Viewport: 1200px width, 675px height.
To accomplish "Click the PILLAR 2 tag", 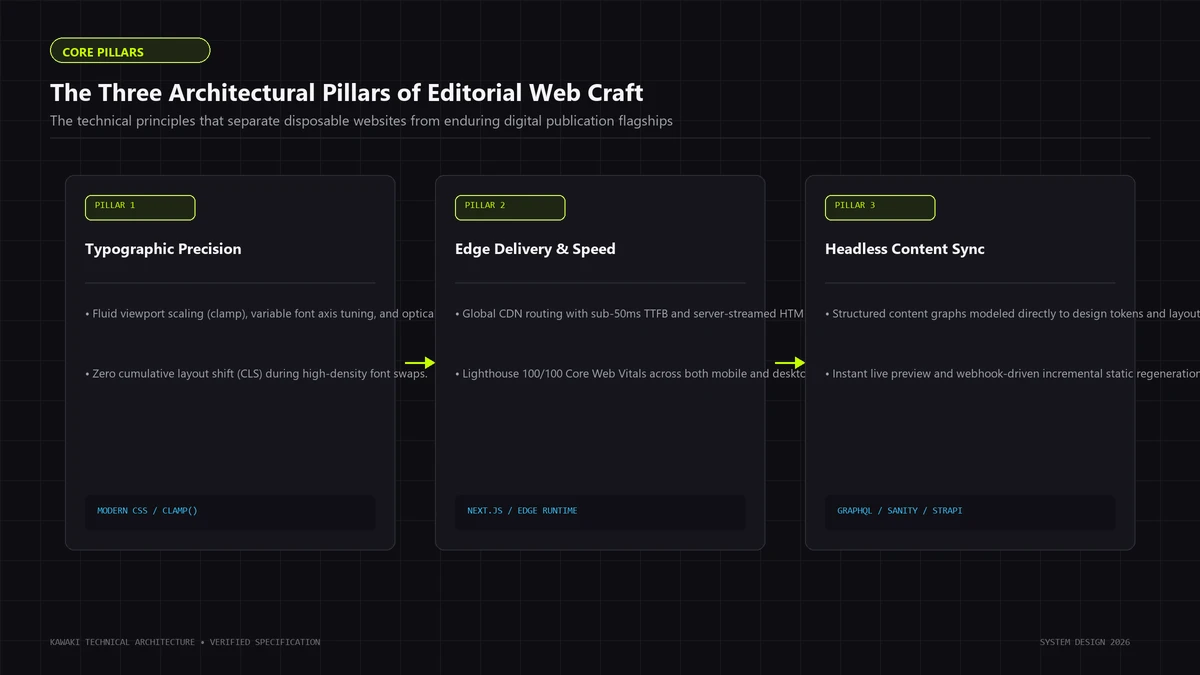I will (x=510, y=207).
